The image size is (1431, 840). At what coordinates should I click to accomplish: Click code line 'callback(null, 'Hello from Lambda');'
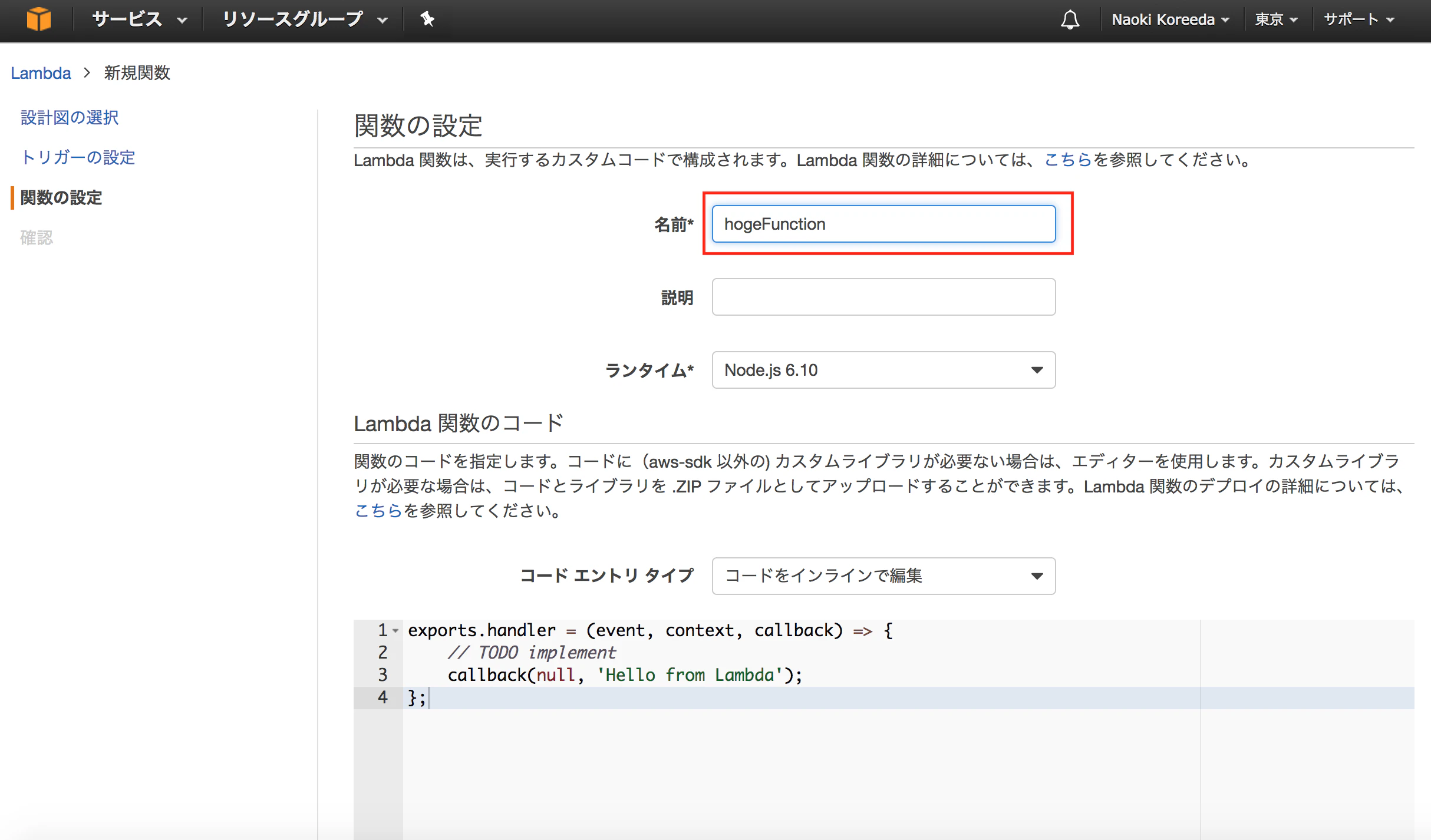[x=625, y=675]
